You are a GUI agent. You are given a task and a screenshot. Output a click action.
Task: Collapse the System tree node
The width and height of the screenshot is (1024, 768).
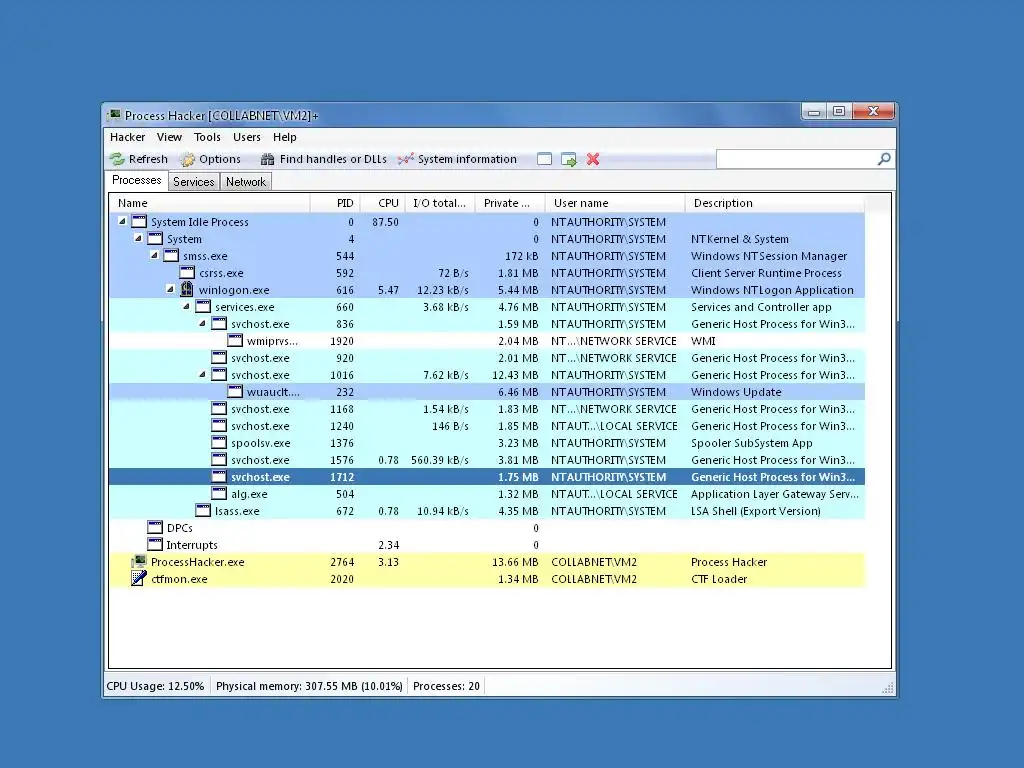pos(138,238)
